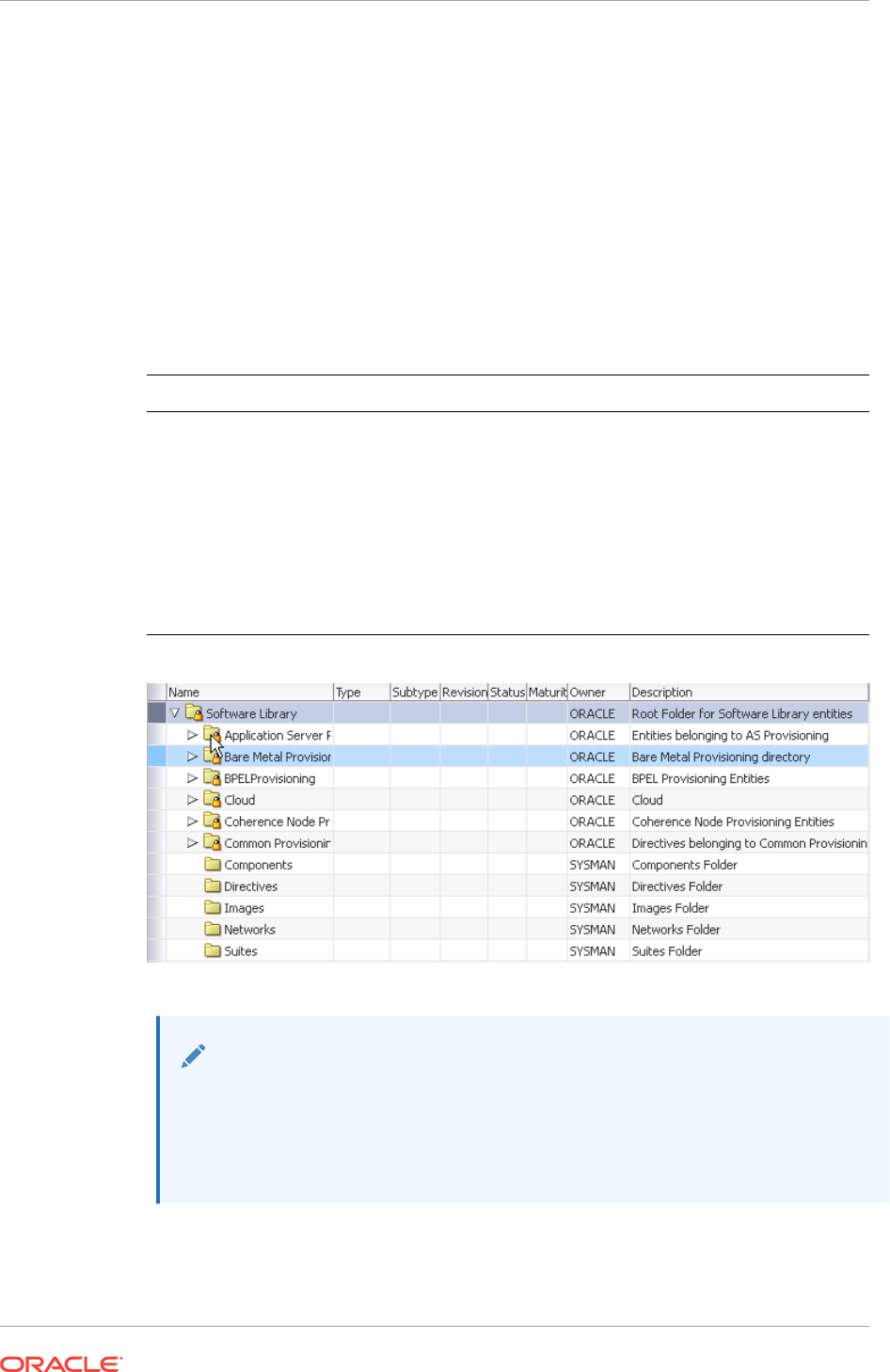Click the folder icon beside Coherence Node
This screenshot has height=1372, width=890.
pos(212,822)
